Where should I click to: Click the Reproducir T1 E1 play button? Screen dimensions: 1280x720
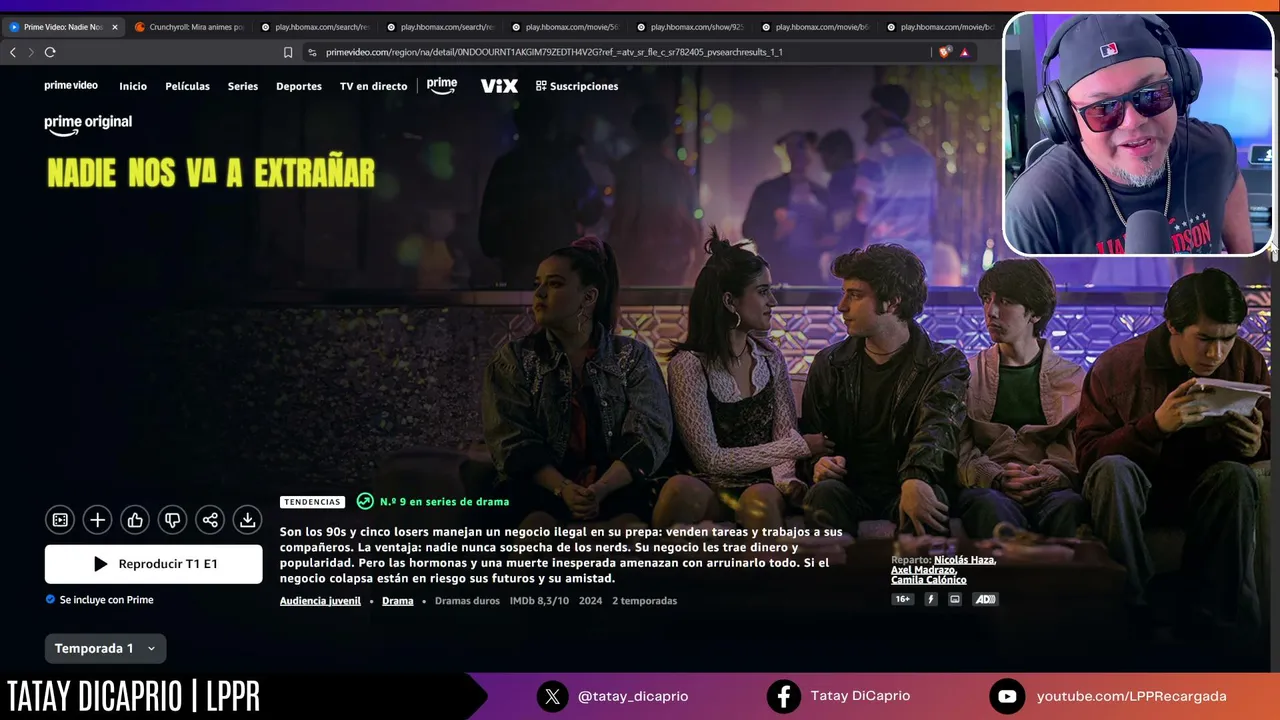click(154, 564)
